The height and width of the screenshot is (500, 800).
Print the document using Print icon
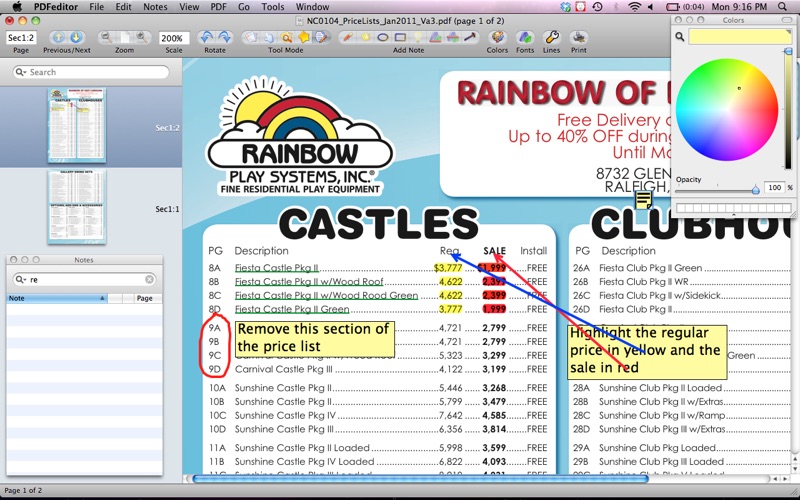[579, 37]
